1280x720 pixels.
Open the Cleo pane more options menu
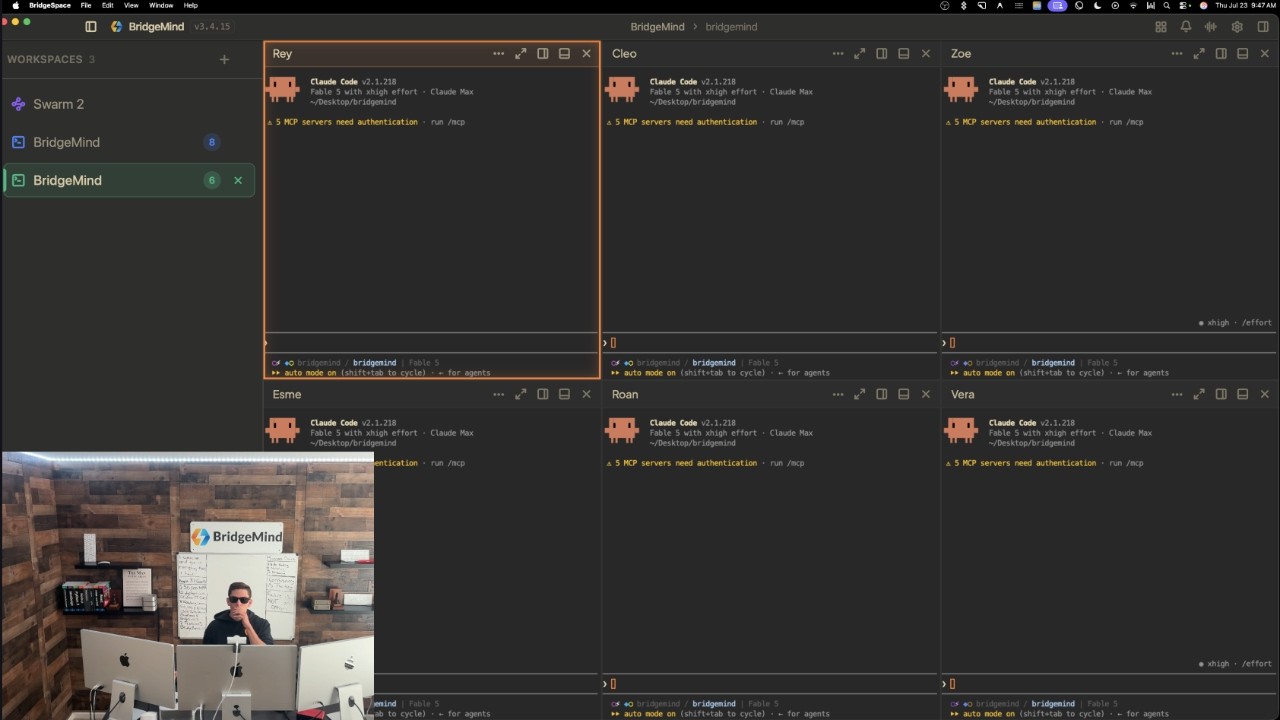pyautogui.click(x=837, y=54)
